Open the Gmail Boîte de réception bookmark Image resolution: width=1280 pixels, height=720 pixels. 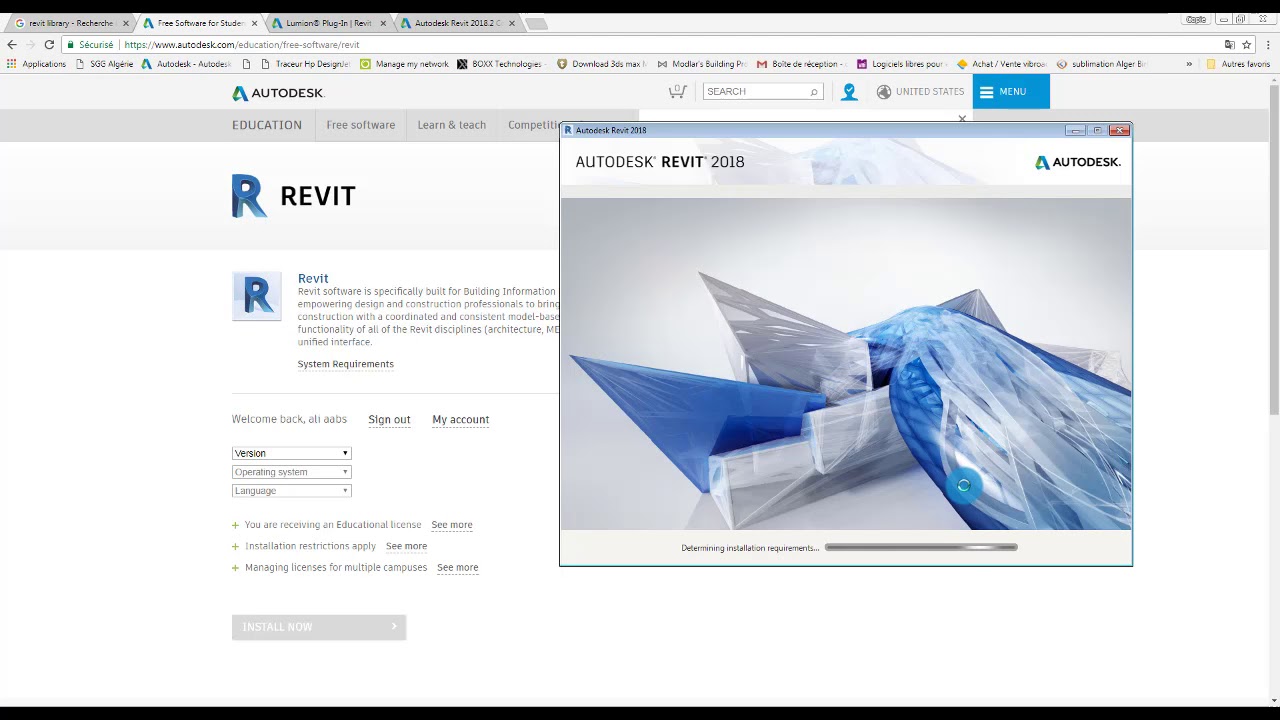point(801,64)
